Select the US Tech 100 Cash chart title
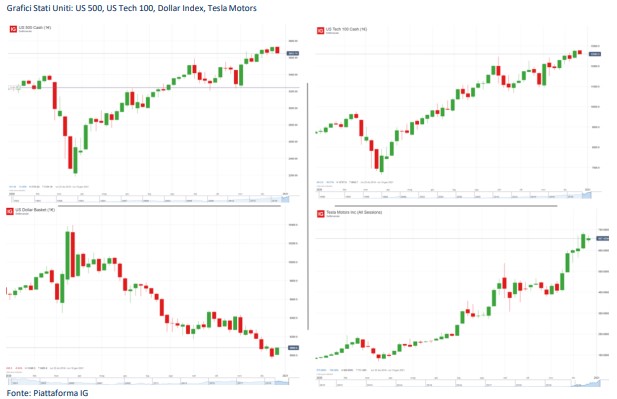 point(346,29)
